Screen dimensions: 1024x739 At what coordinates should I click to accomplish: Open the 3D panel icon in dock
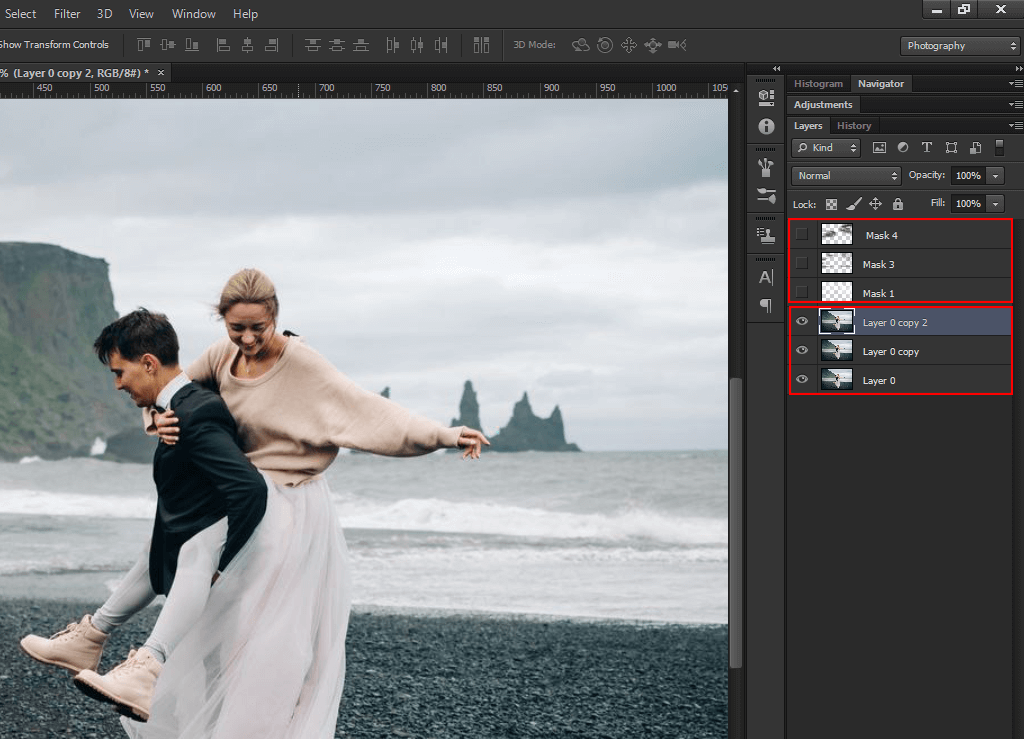coord(766,98)
